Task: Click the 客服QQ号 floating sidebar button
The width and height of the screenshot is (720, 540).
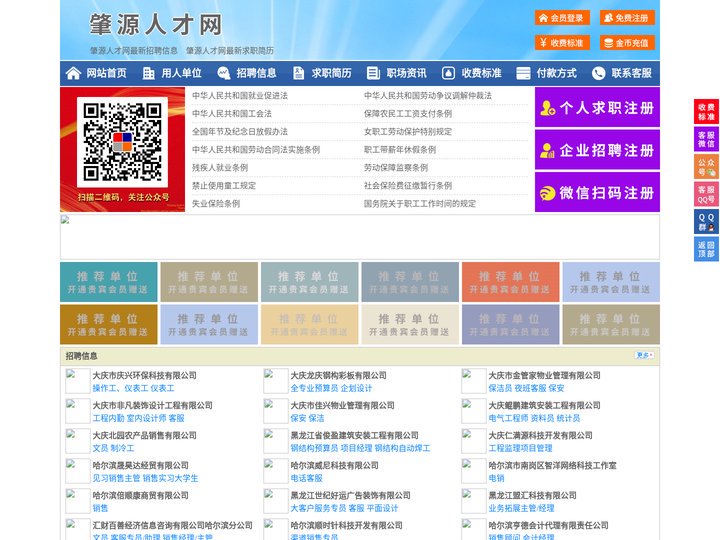Action: tap(706, 194)
